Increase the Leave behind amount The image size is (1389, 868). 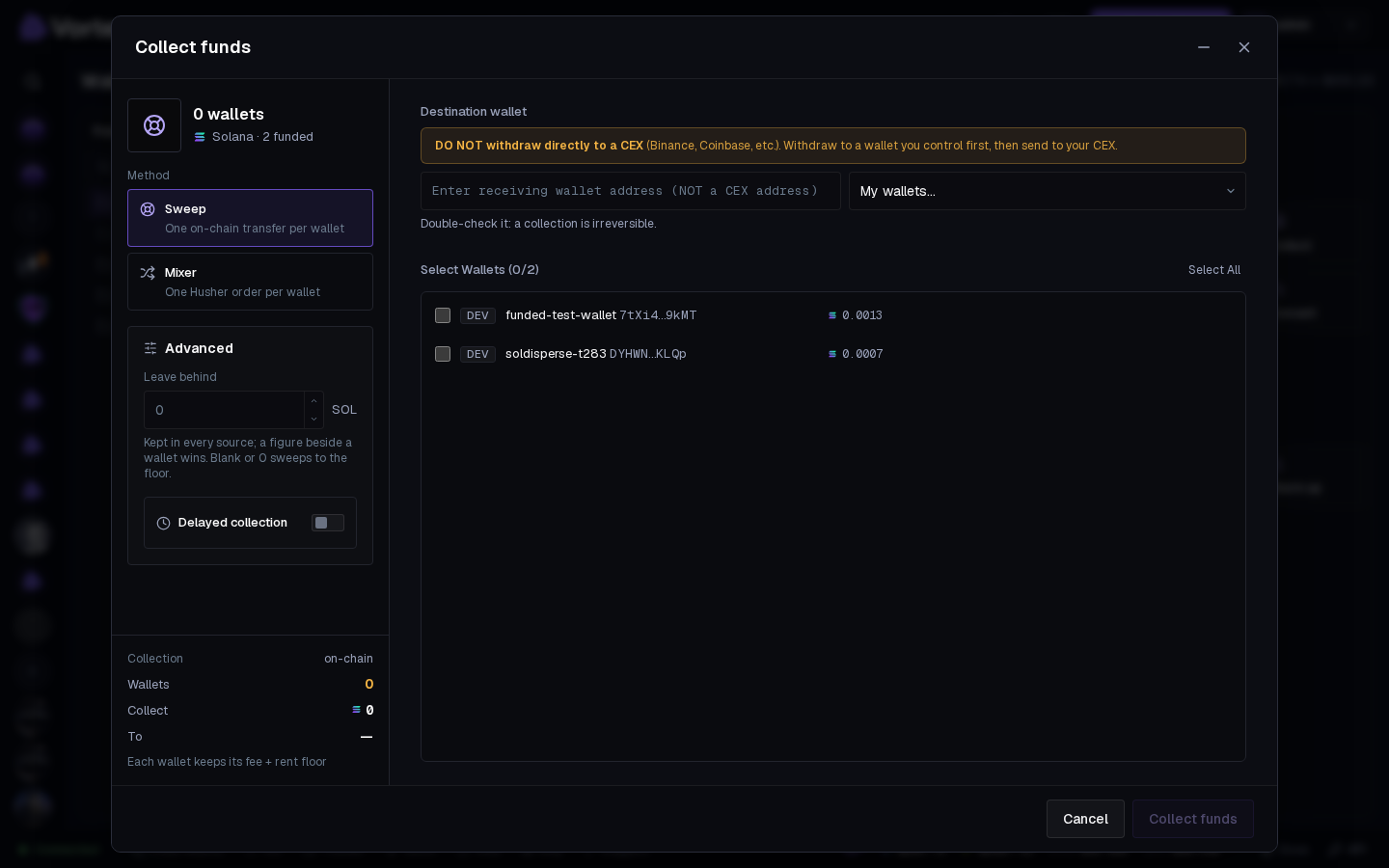click(x=313, y=401)
